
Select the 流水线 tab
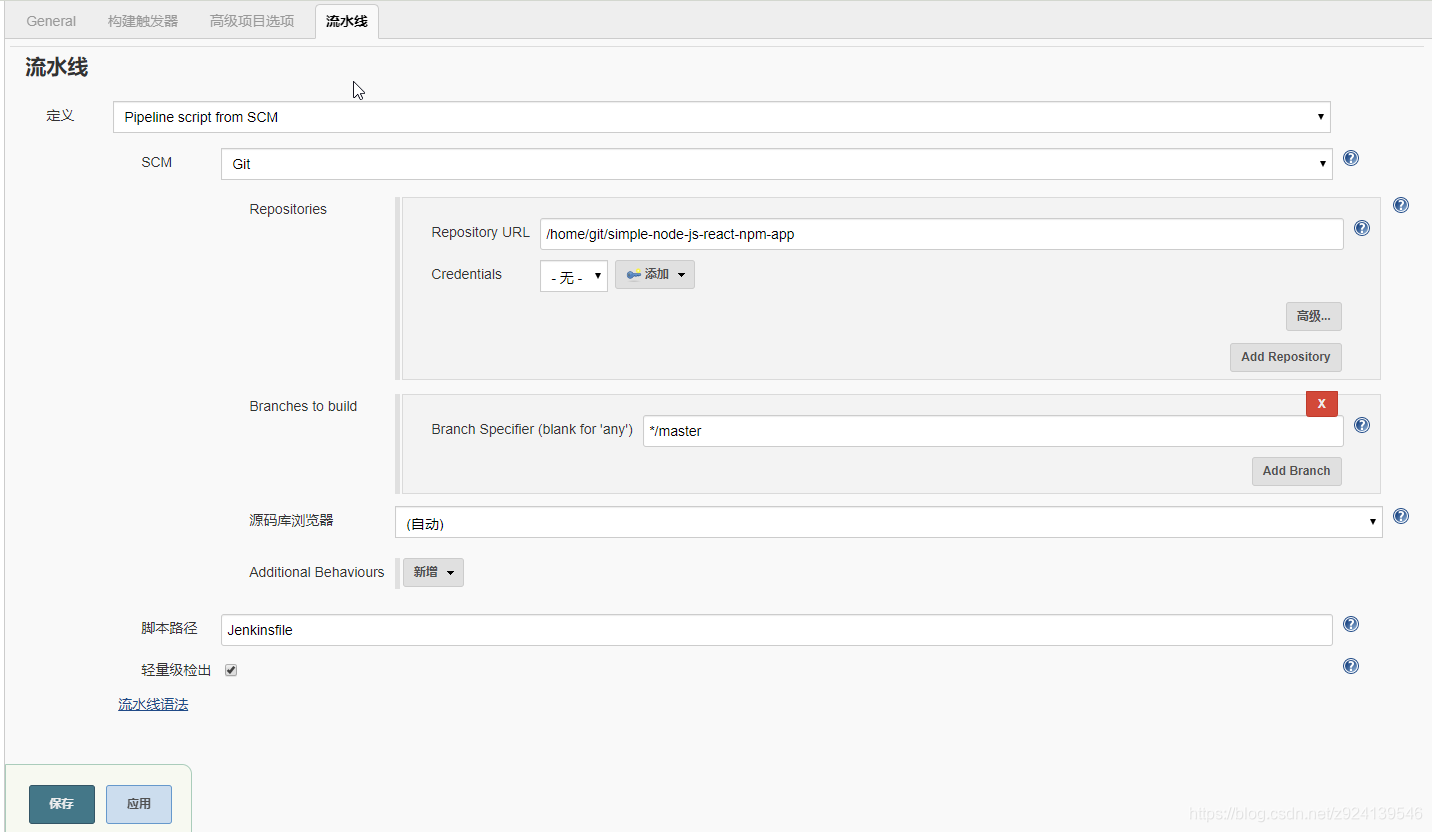(347, 21)
